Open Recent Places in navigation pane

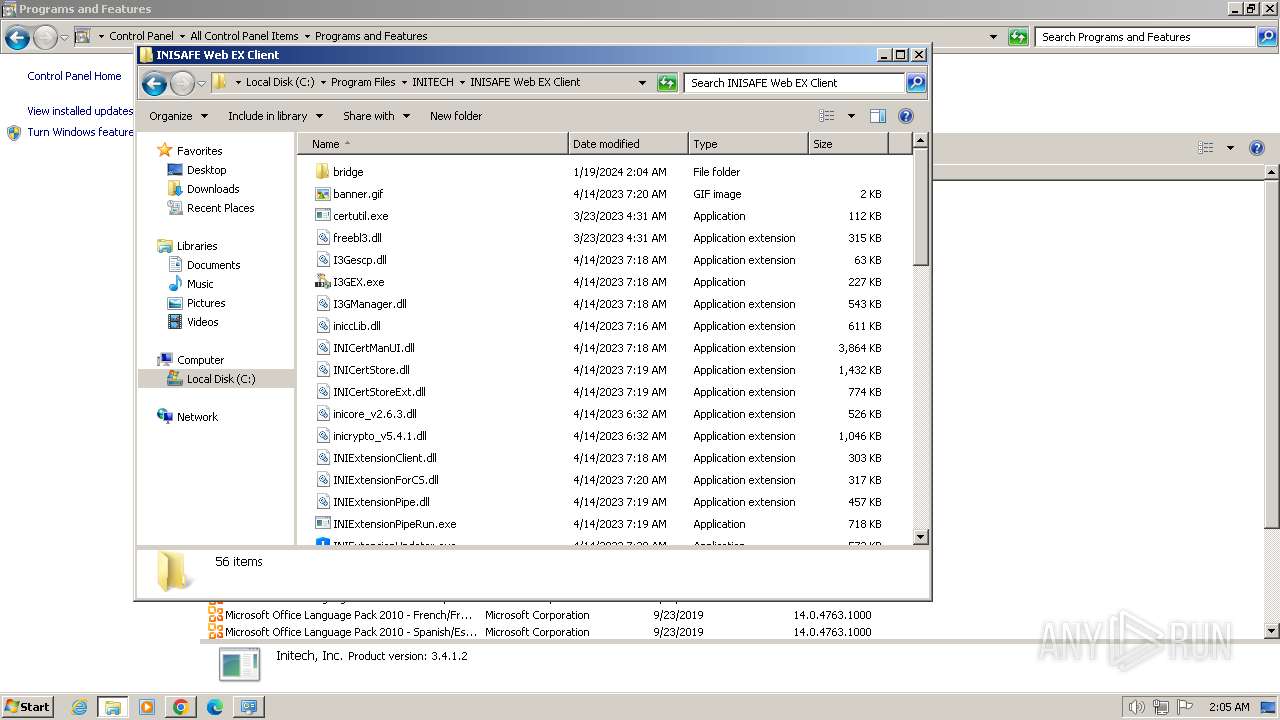point(220,208)
